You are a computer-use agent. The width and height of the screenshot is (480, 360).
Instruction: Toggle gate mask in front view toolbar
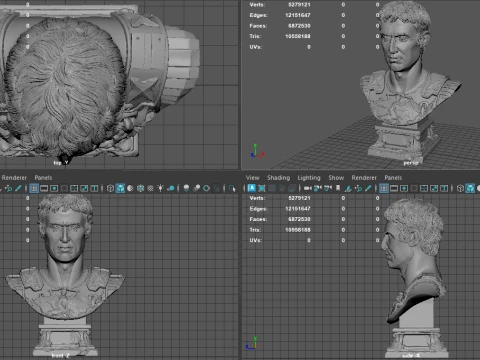[64, 189]
